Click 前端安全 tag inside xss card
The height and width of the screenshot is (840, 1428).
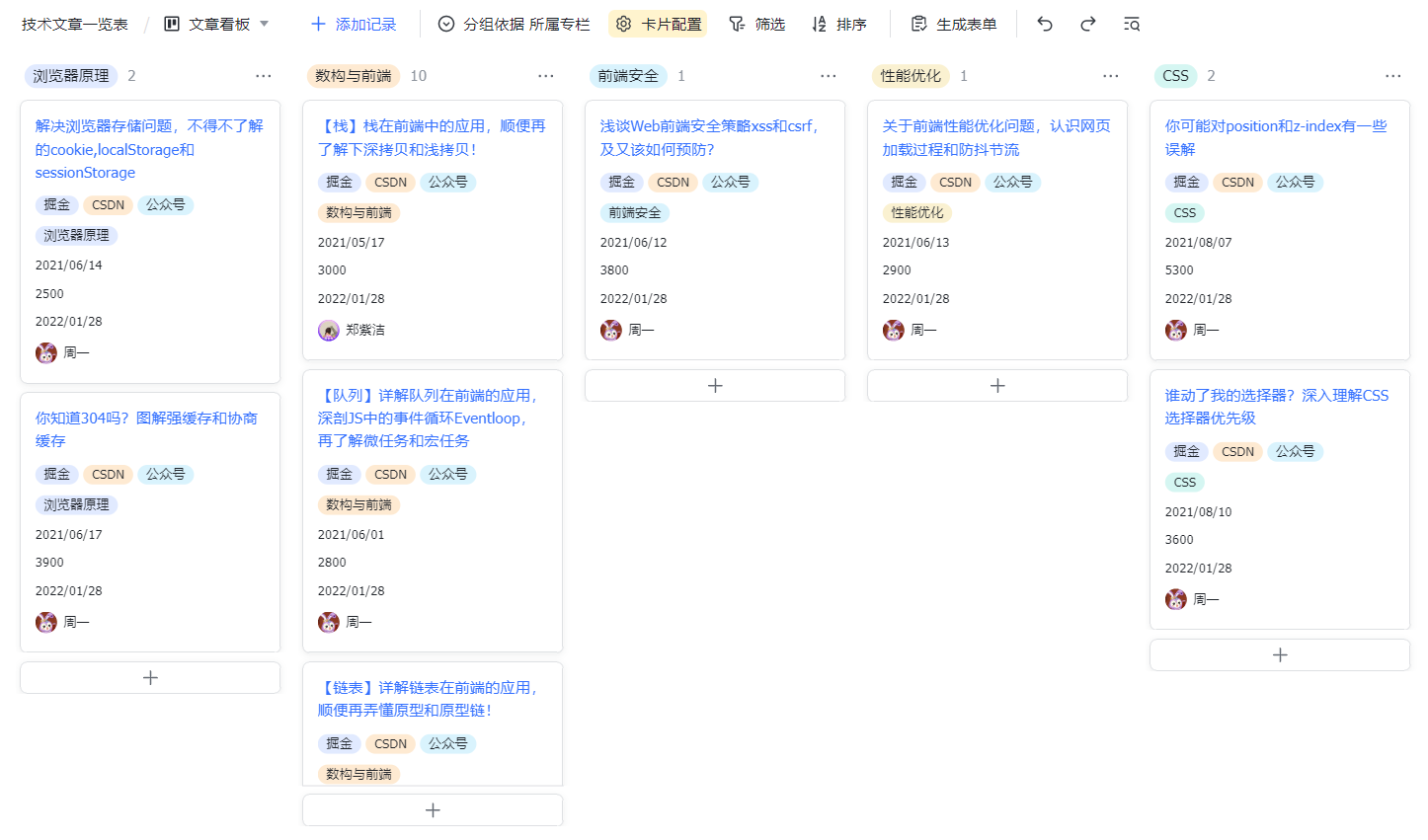click(635, 213)
